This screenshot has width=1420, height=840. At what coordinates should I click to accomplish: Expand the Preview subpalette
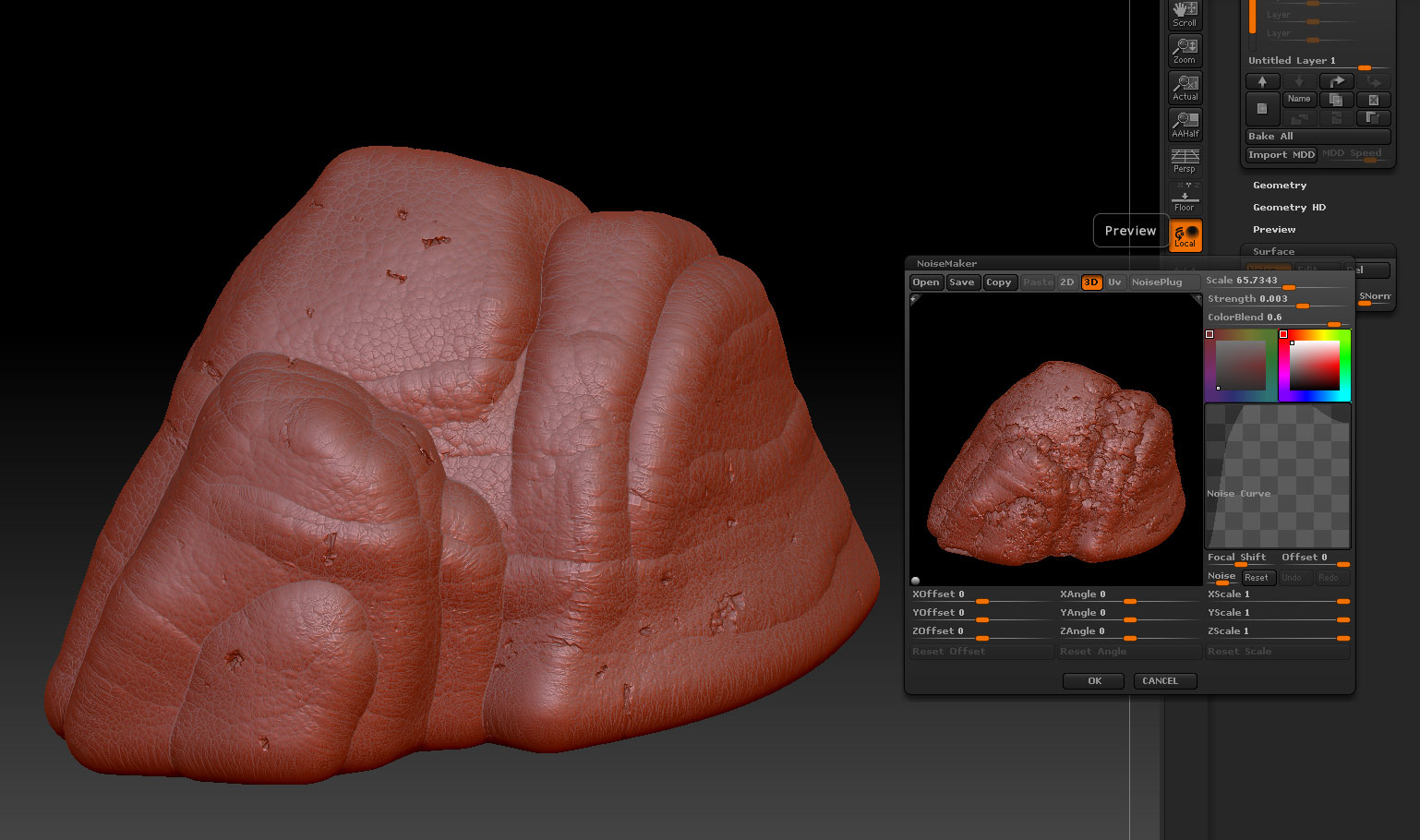pos(1274,230)
